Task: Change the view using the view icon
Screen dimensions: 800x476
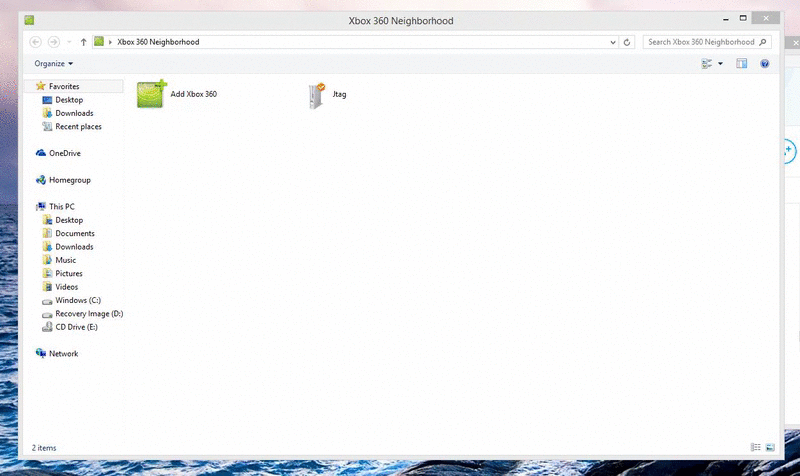Action: point(707,63)
